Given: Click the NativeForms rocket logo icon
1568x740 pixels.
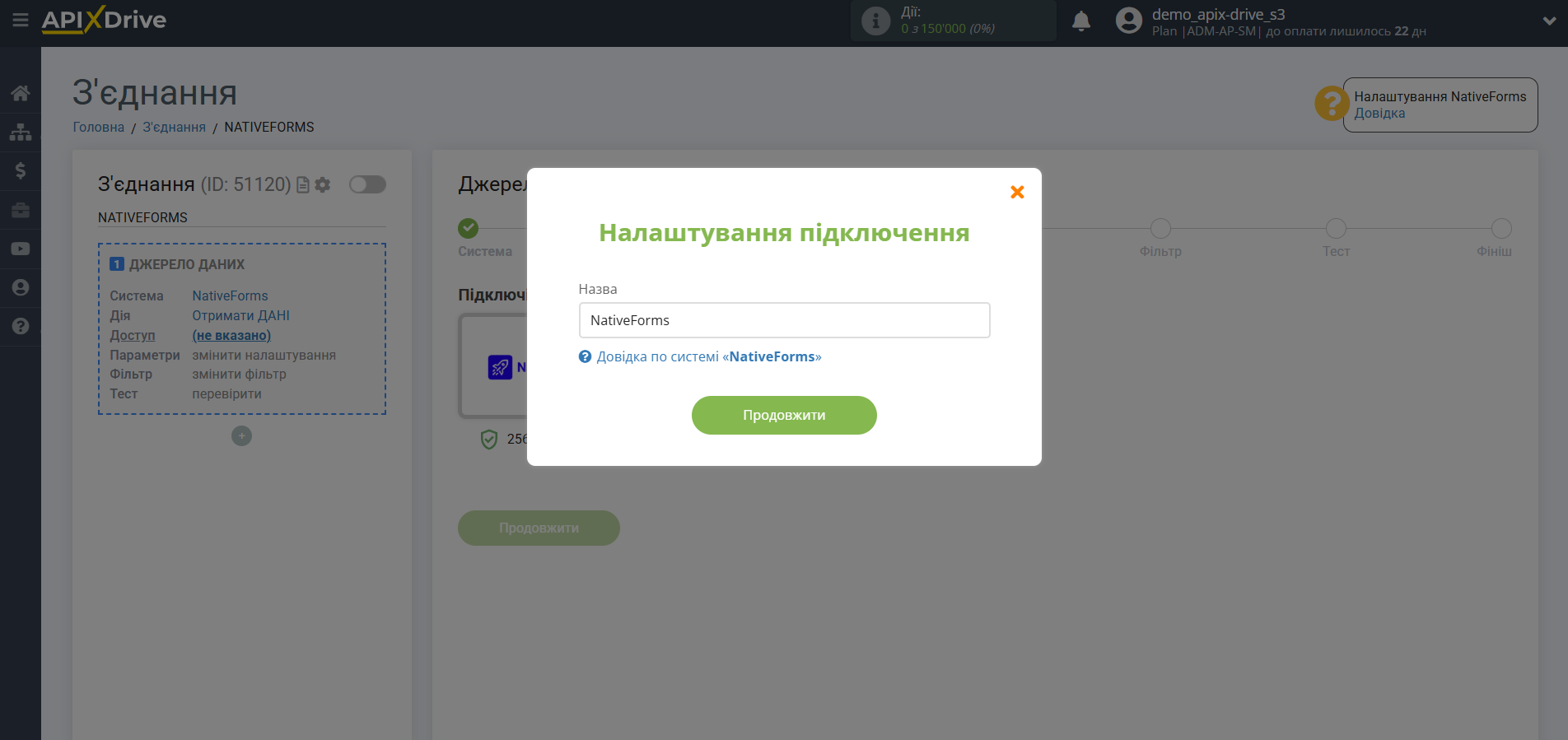Looking at the screenshot, I should pyautogui.click(x=500, y=367).
